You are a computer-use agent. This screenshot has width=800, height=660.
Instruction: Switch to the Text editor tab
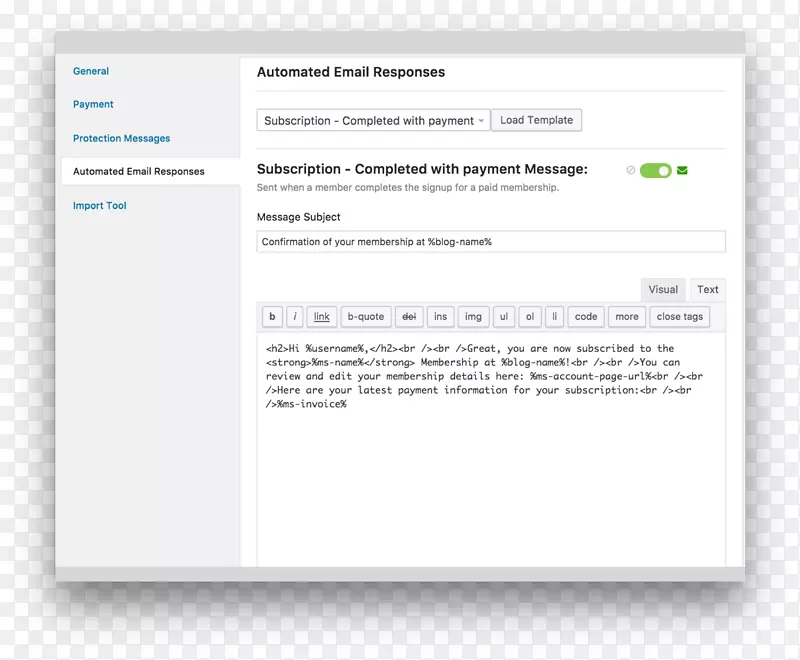pyautogui.click(x=708, y=290)
